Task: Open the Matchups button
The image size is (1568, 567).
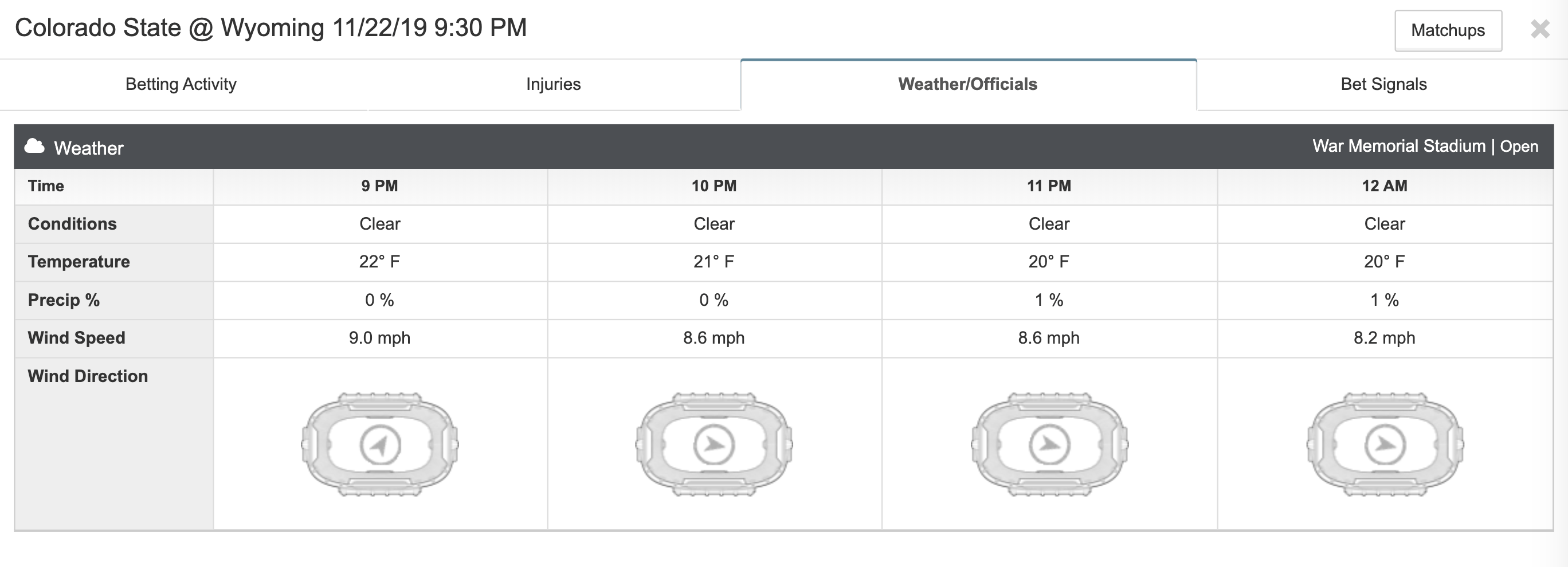Action: [x=1448, y=30]
